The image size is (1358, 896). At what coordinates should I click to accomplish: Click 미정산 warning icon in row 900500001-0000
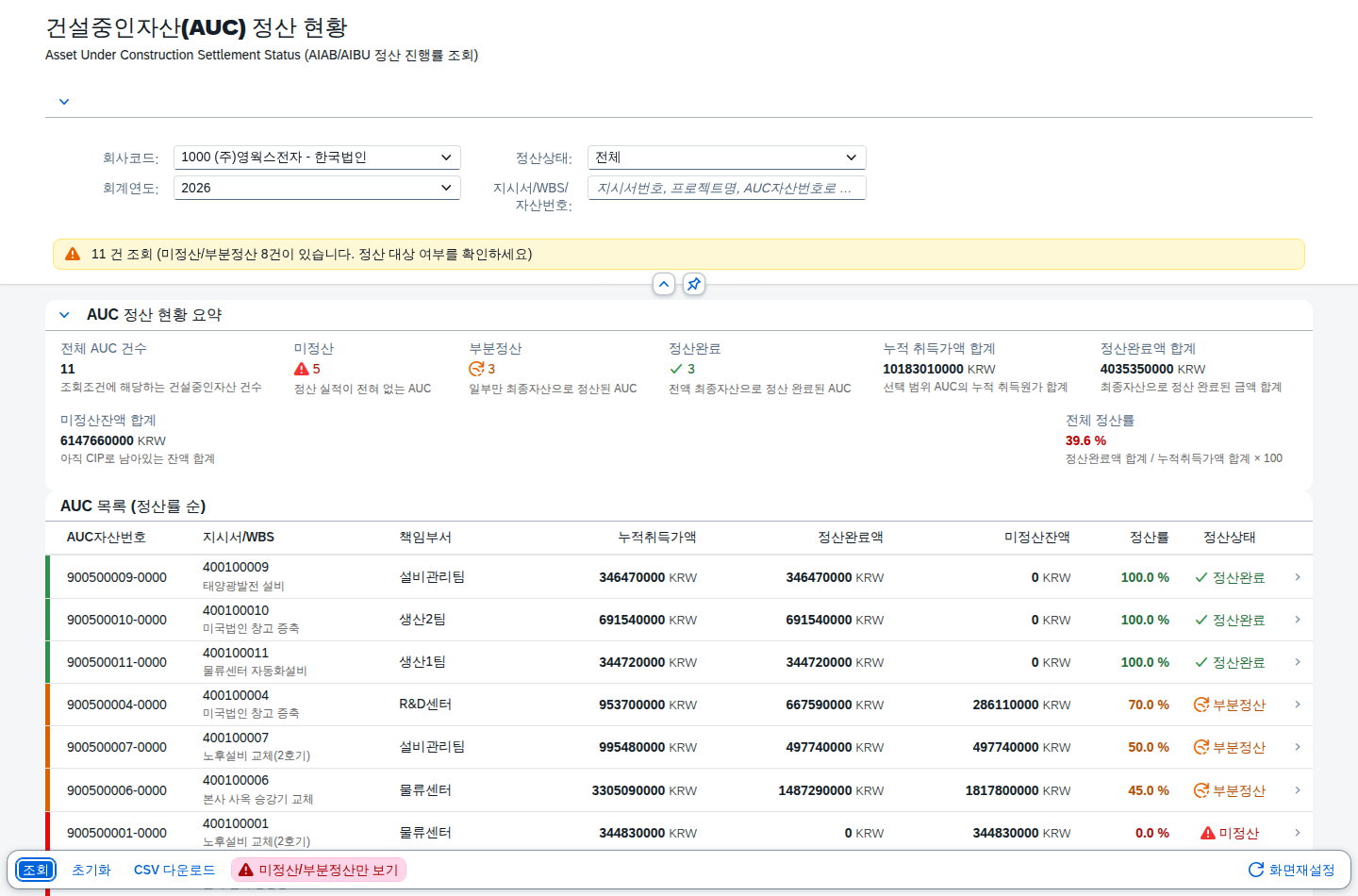pos(1208,833)
